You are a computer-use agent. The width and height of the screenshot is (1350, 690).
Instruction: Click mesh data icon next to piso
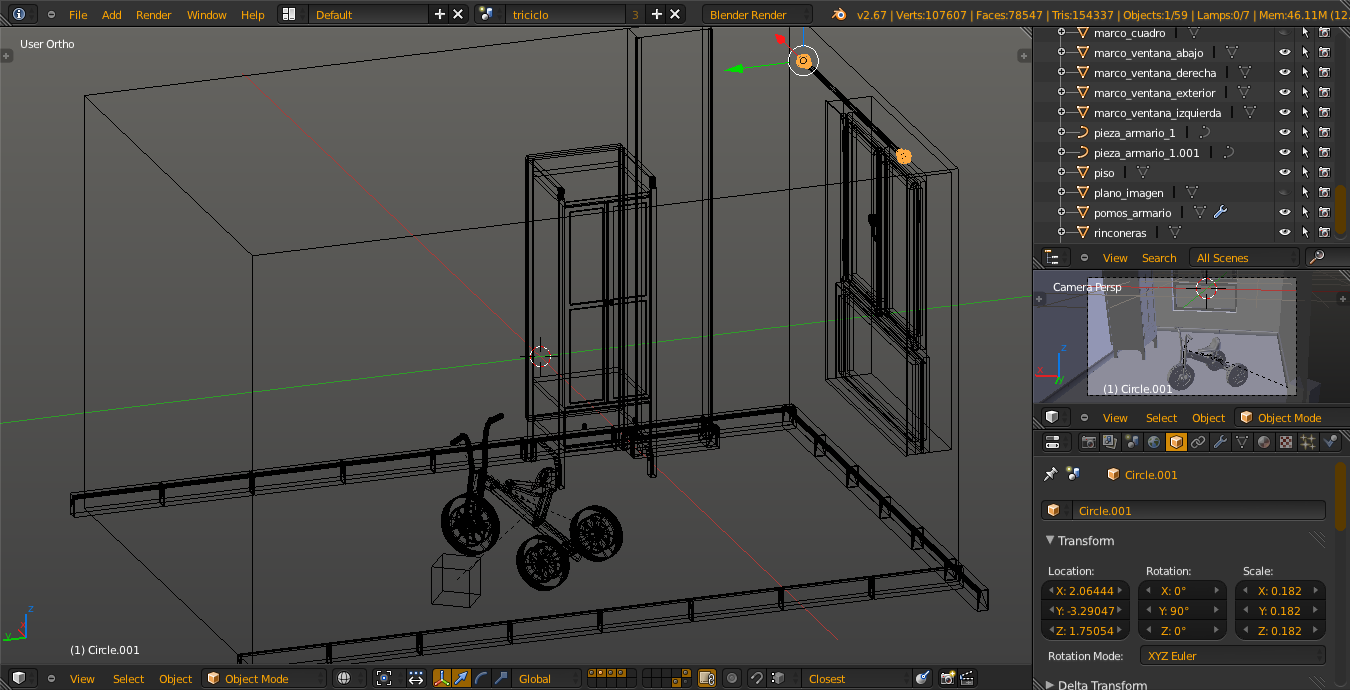pyautogui.click(x=1142, y=172)
